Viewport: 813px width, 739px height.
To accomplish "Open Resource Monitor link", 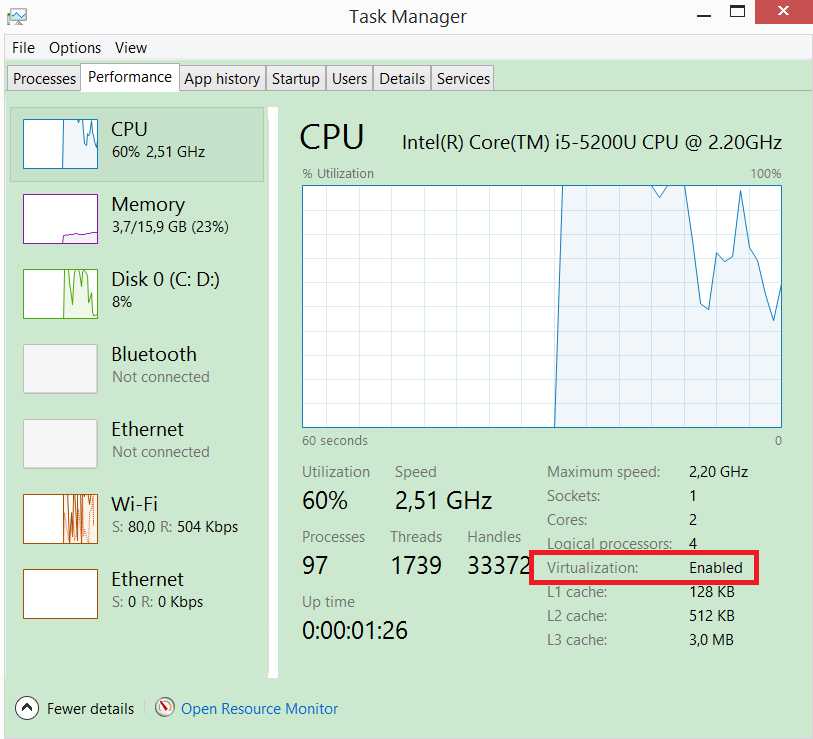I will click(259, 708).
